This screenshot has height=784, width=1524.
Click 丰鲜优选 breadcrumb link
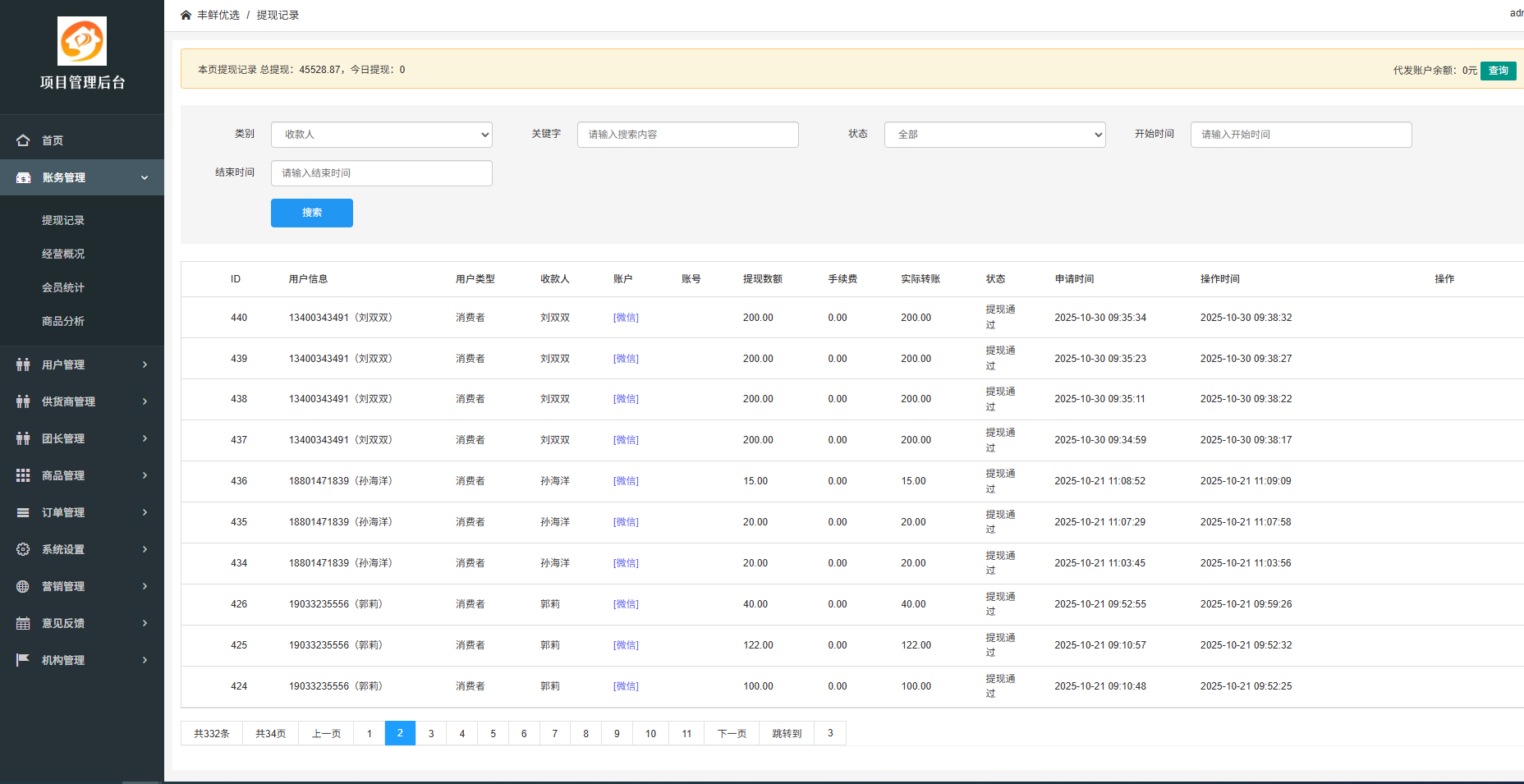(218, 15)
